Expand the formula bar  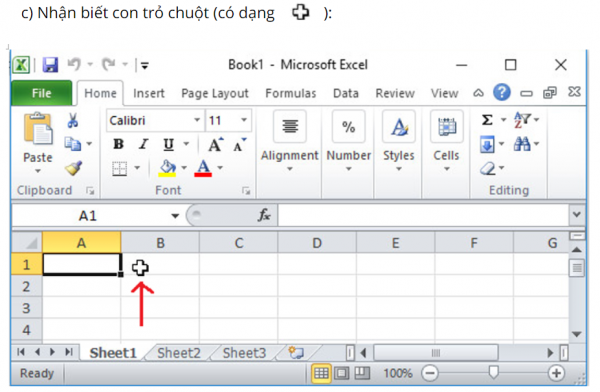click(577, 215)
